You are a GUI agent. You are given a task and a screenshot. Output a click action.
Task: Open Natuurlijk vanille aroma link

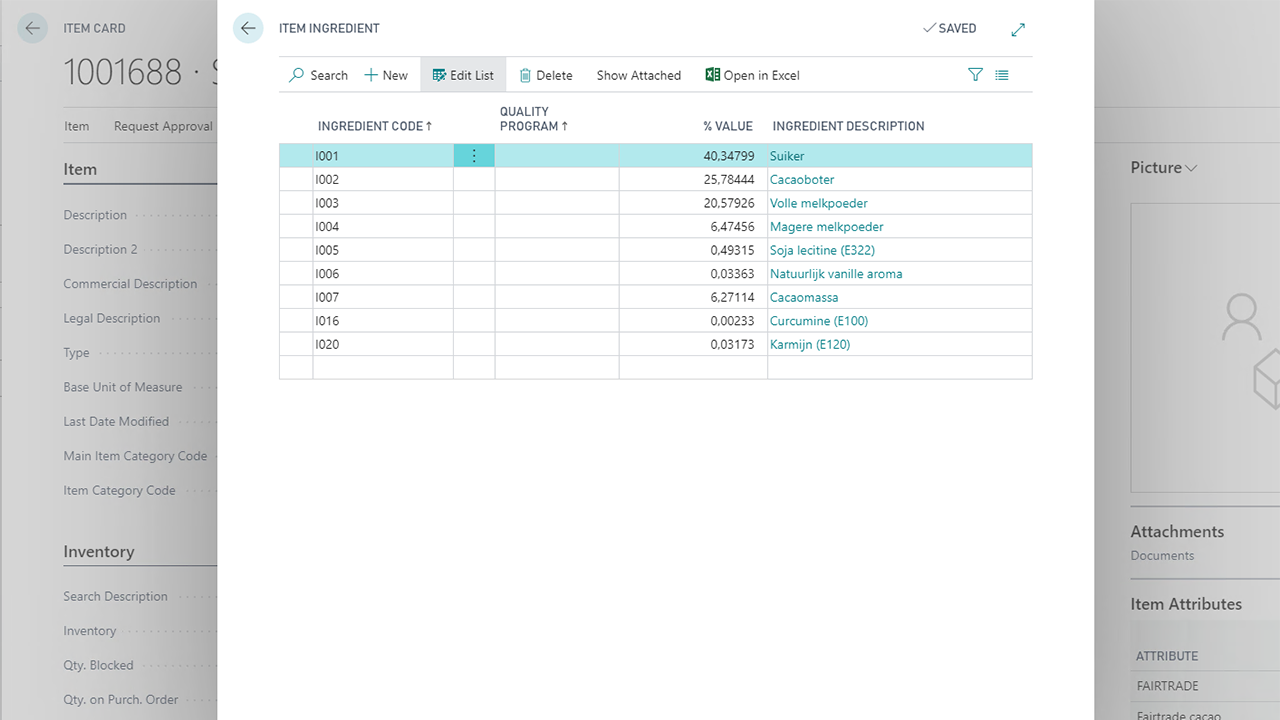coord(836,274)
